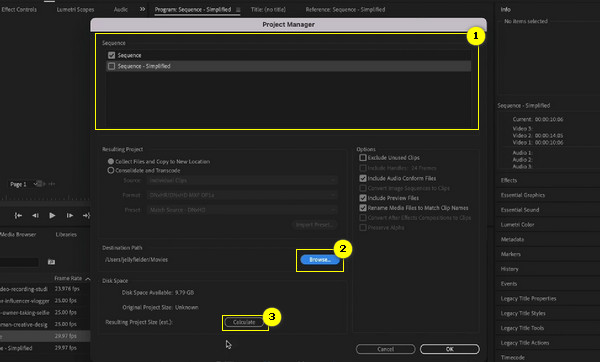Screen dimensions: 600x362
Task: Toggle Include Preview Files checkbox
Action: [x=363, y=198]
